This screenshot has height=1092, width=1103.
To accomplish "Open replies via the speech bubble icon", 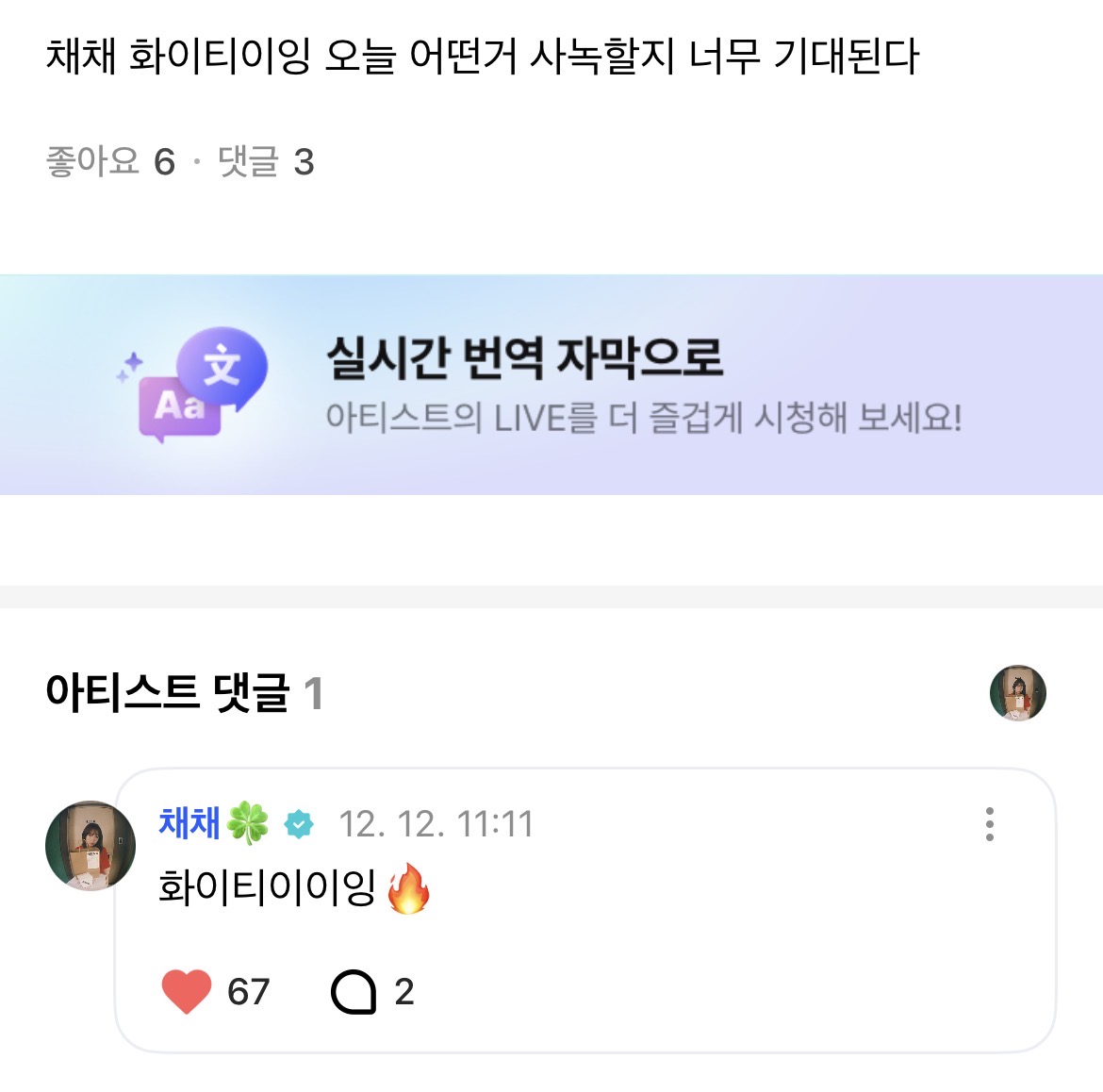I will [x=354, y=992].
